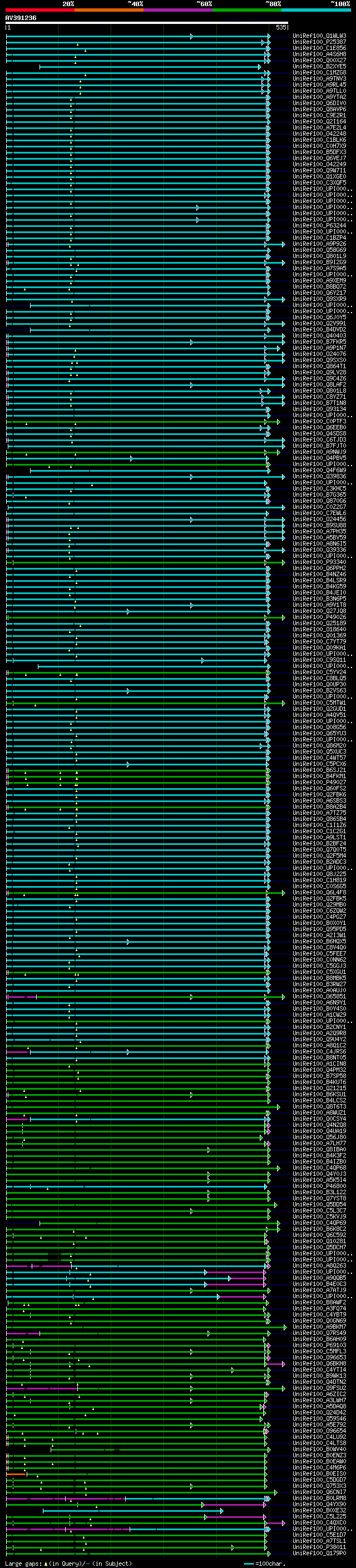Open hit UniRef100_Q6DIY0
This screenshot has height=1568, width=356.
pos(319,103)
